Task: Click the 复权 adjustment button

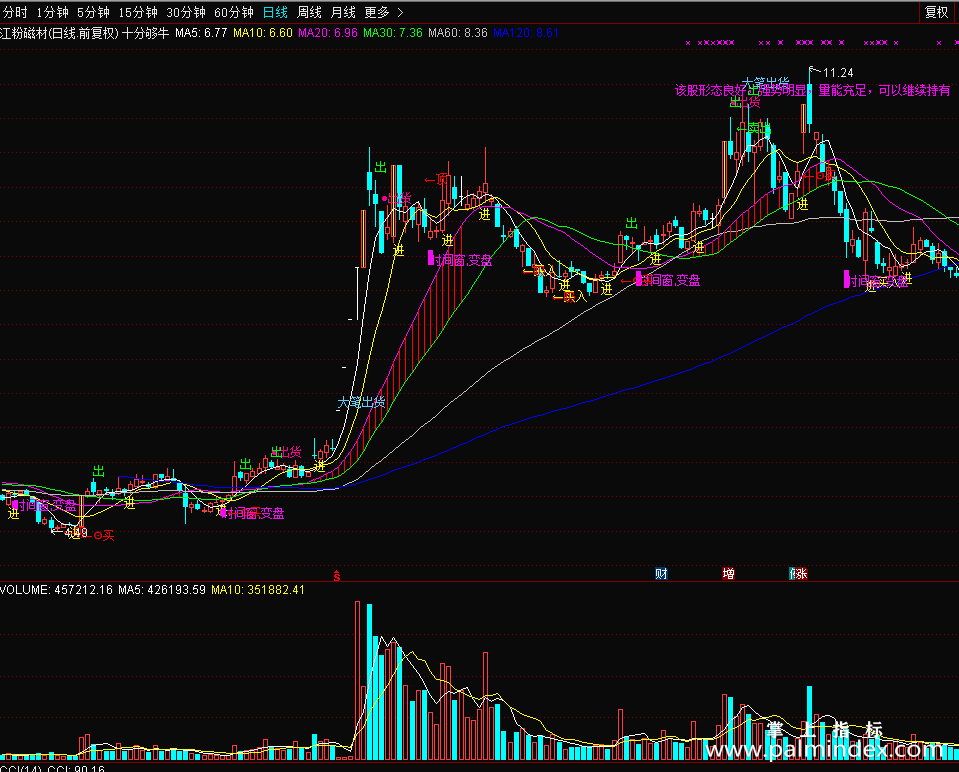Action: [936, 12]
